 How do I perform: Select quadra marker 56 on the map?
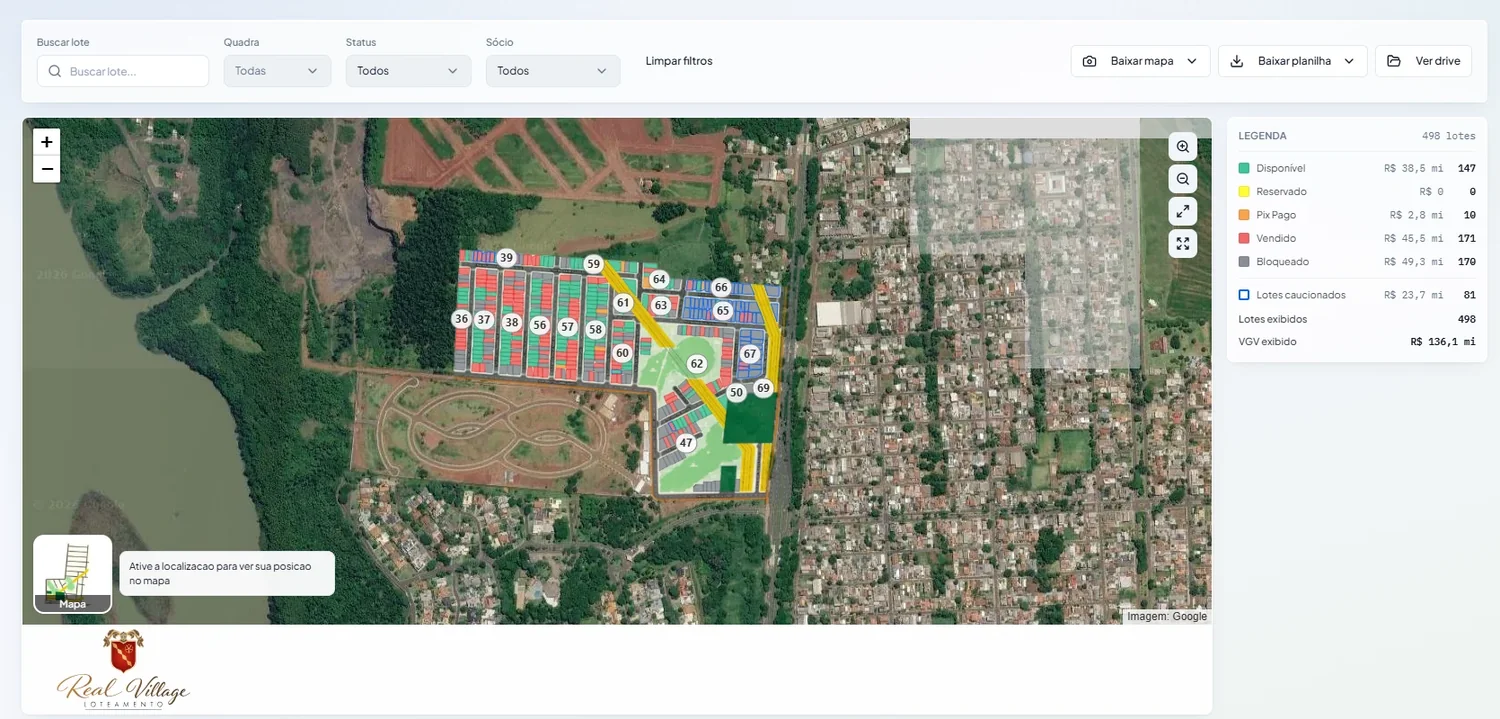(540, 325)
